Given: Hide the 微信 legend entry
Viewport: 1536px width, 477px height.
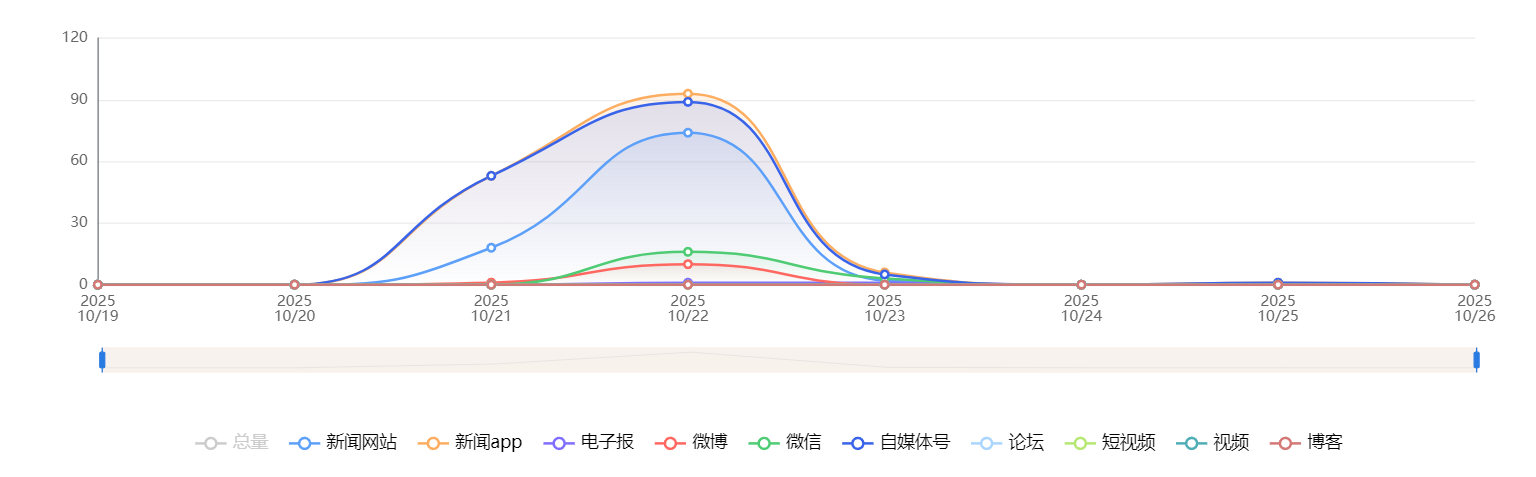Looking at the screenshot, I should point(785,443).
